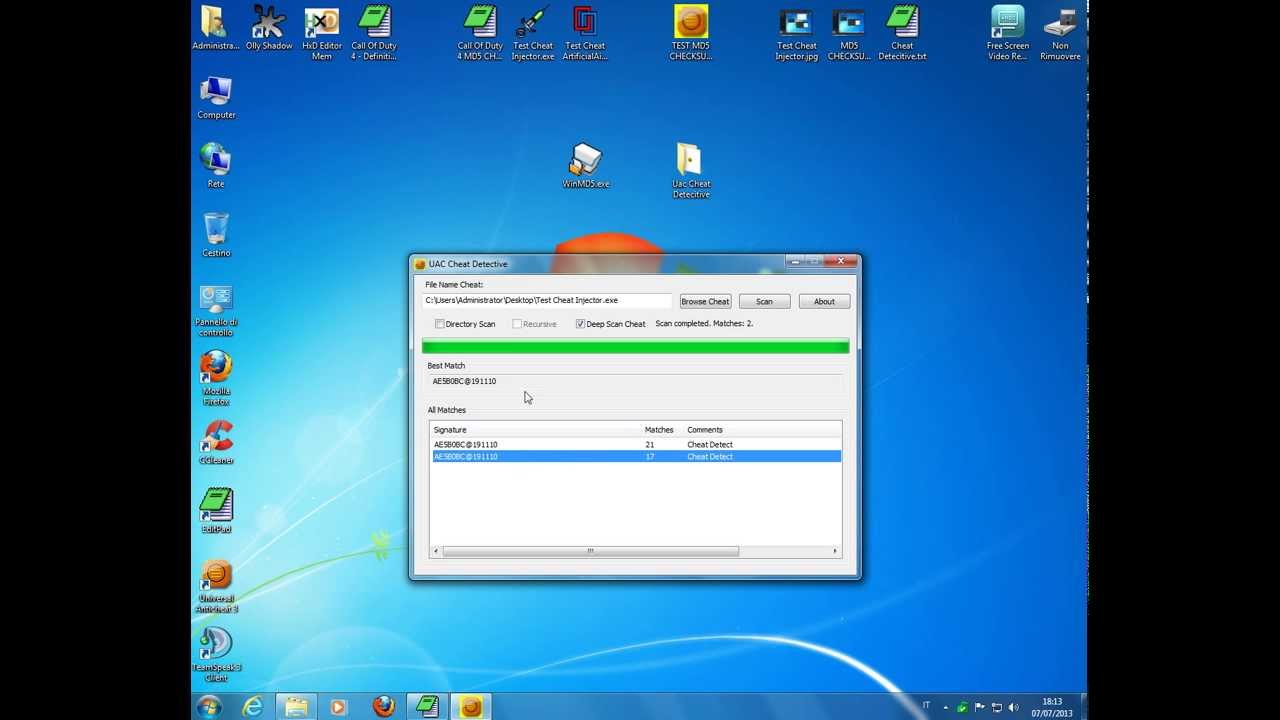Open Windows Explorer folder taskbar button
Viewport: 1280px width, 720px height.
(x=296, y=707)
